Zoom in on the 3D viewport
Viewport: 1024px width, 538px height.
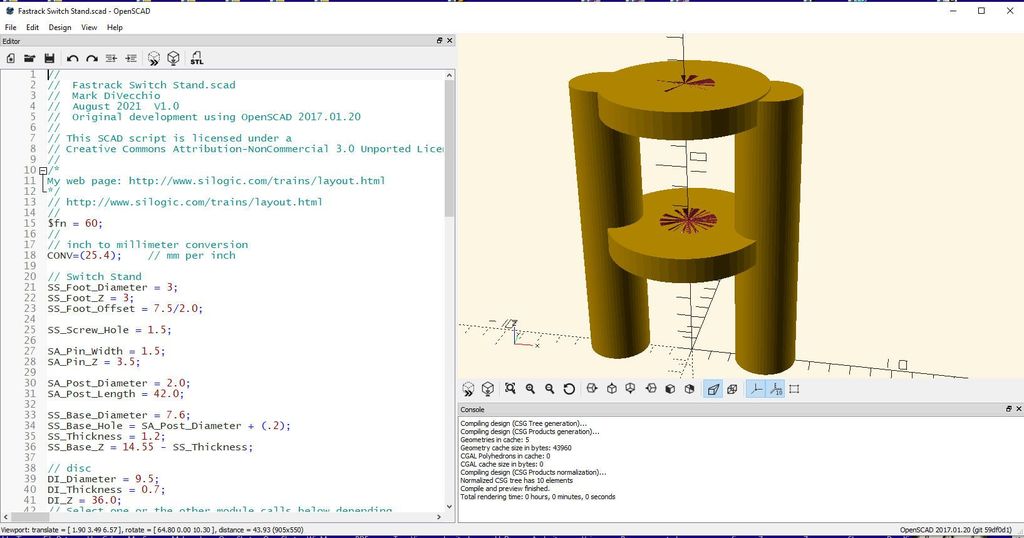click(x=530, y=389)
